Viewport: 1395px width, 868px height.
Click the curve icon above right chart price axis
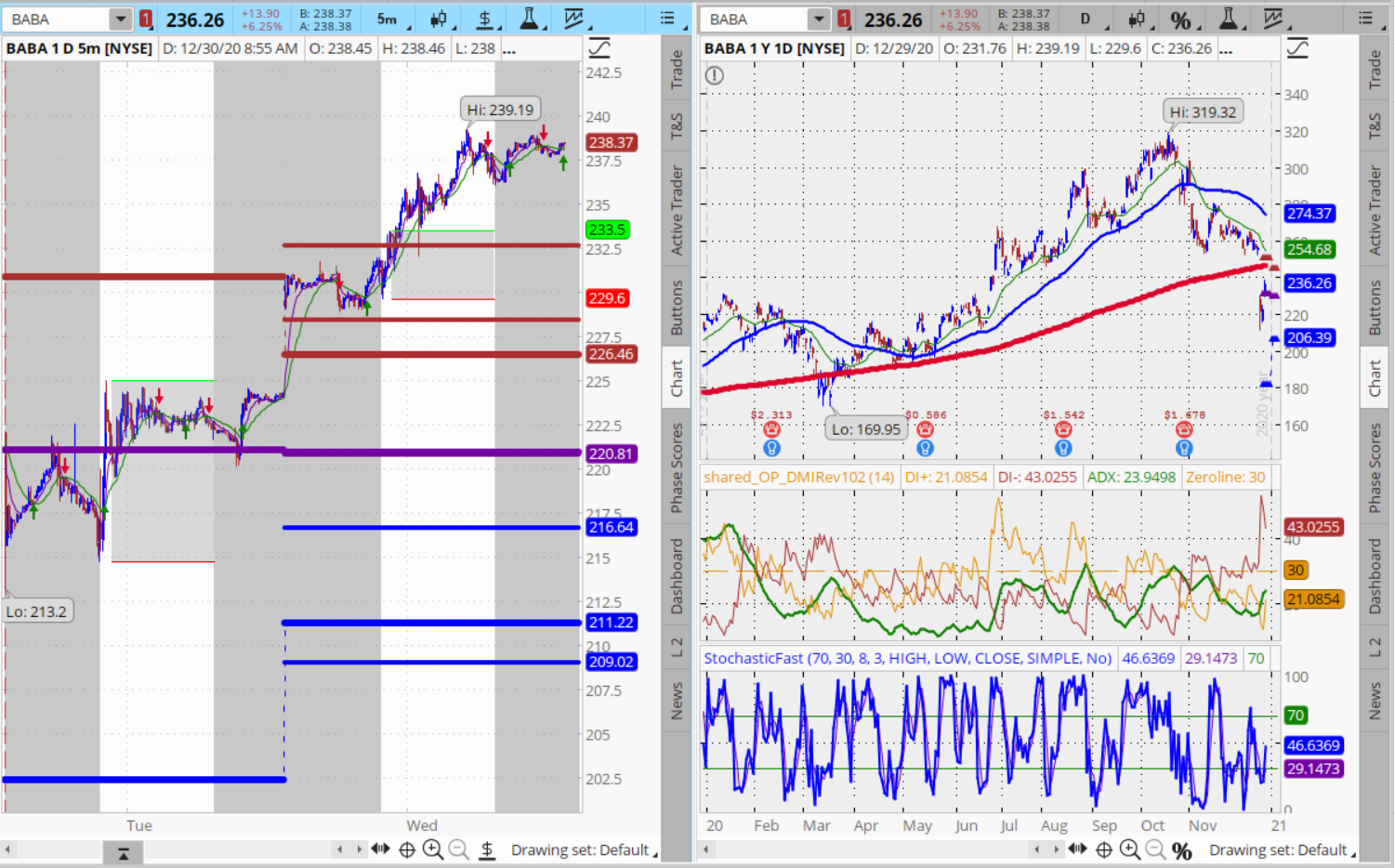click(x=1297, y=48)
